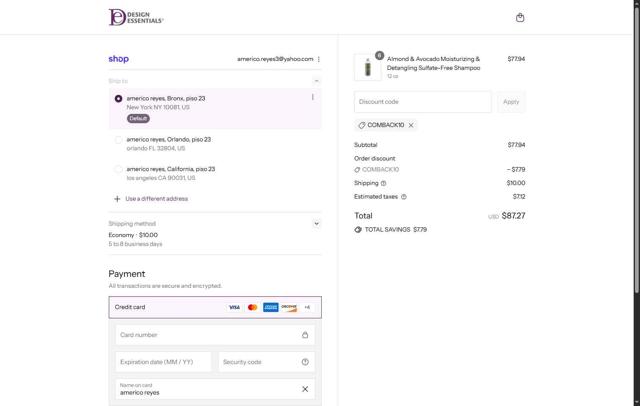The width and height of the screenshot is (640, 406).
Task: Focus the Expiration date field
Action: click(x=163, y=362)
